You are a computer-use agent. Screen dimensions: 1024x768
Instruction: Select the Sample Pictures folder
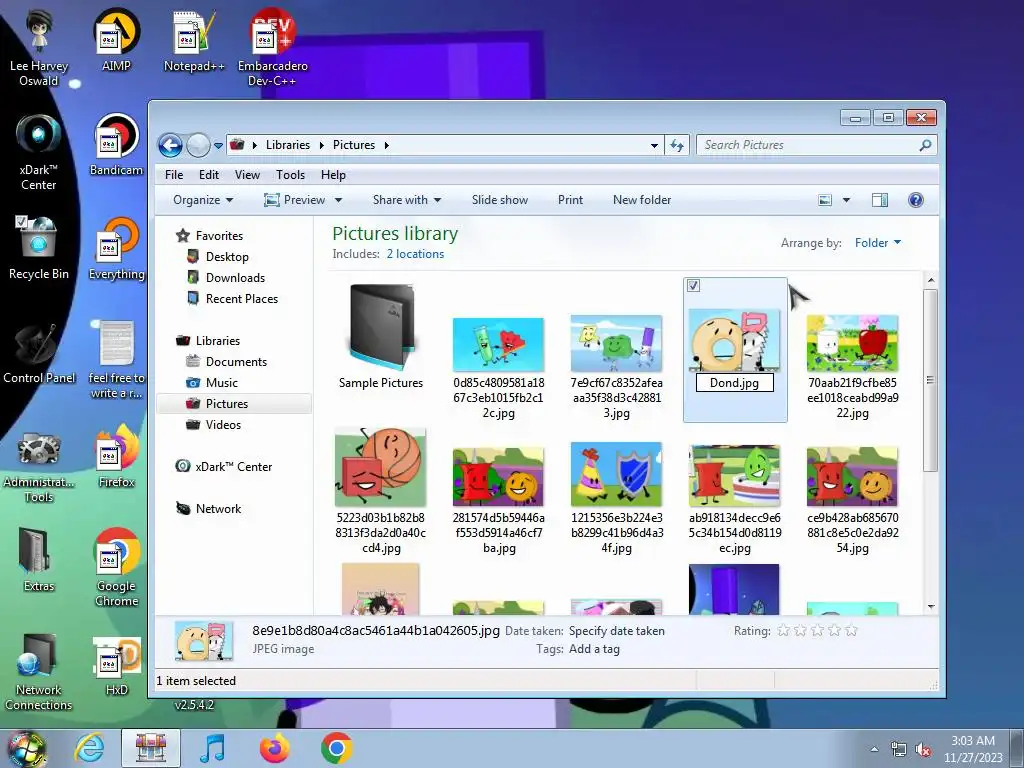(x=381, y=337)
